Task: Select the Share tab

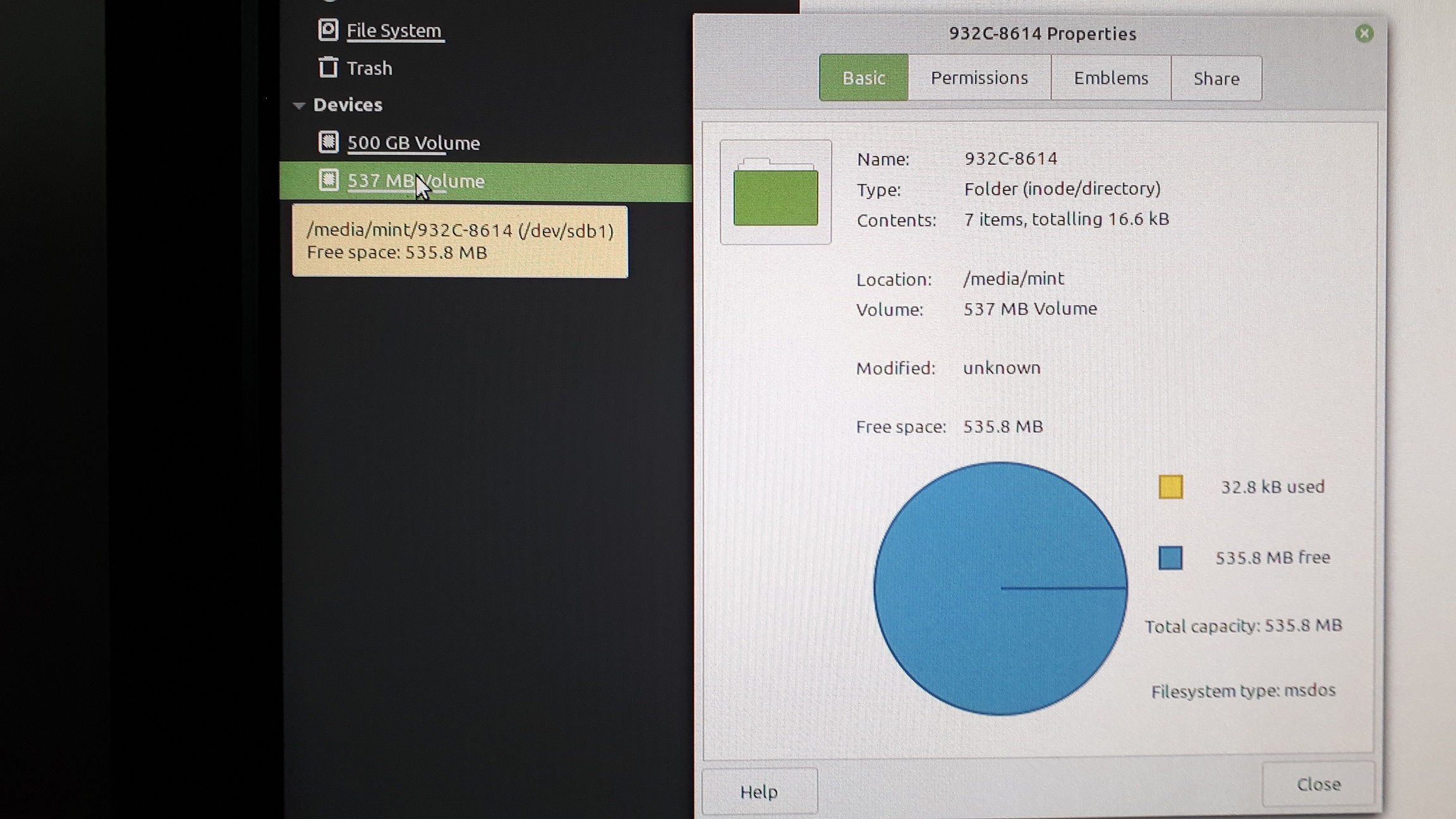Action: (x=1216, y=78)
